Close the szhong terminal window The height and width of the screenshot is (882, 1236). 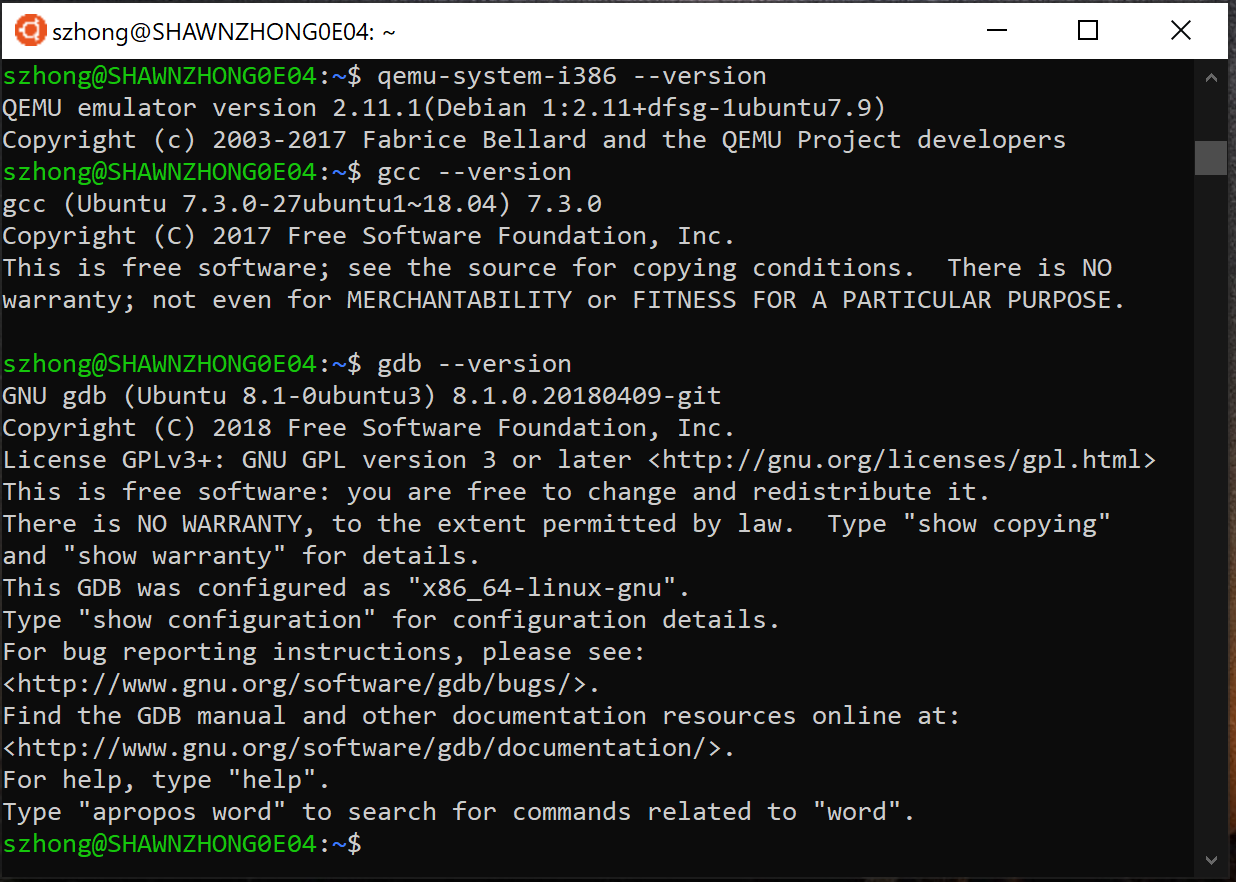[1180, 31]
